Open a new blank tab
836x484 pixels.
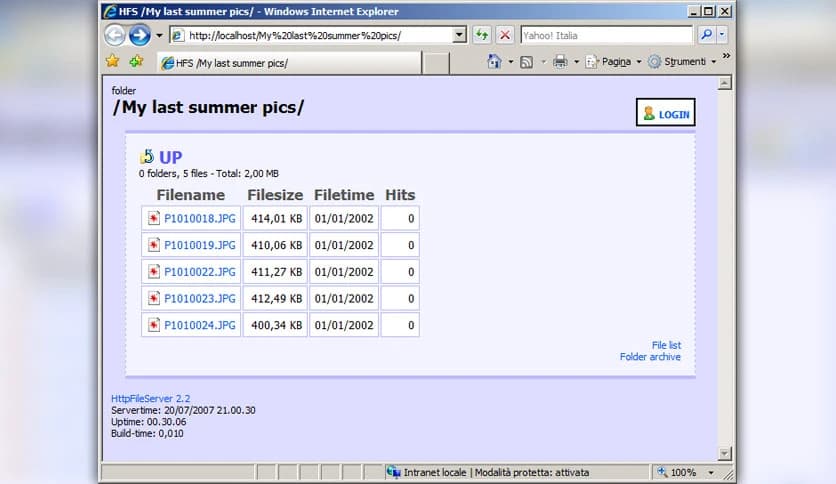[x=436, y=63]
